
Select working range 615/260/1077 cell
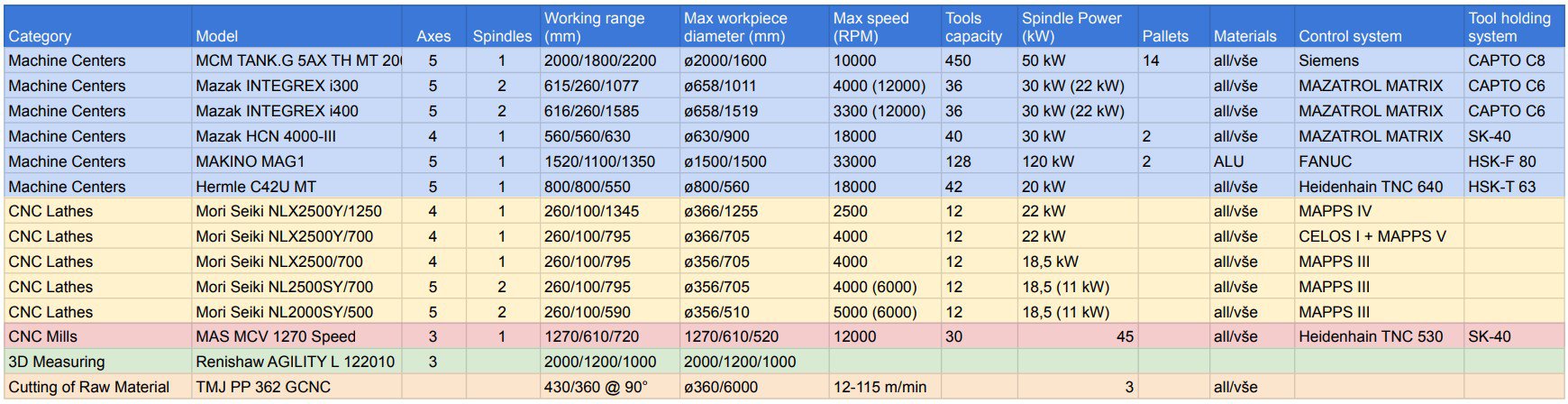pyautogui.click(x=609, y=86)
